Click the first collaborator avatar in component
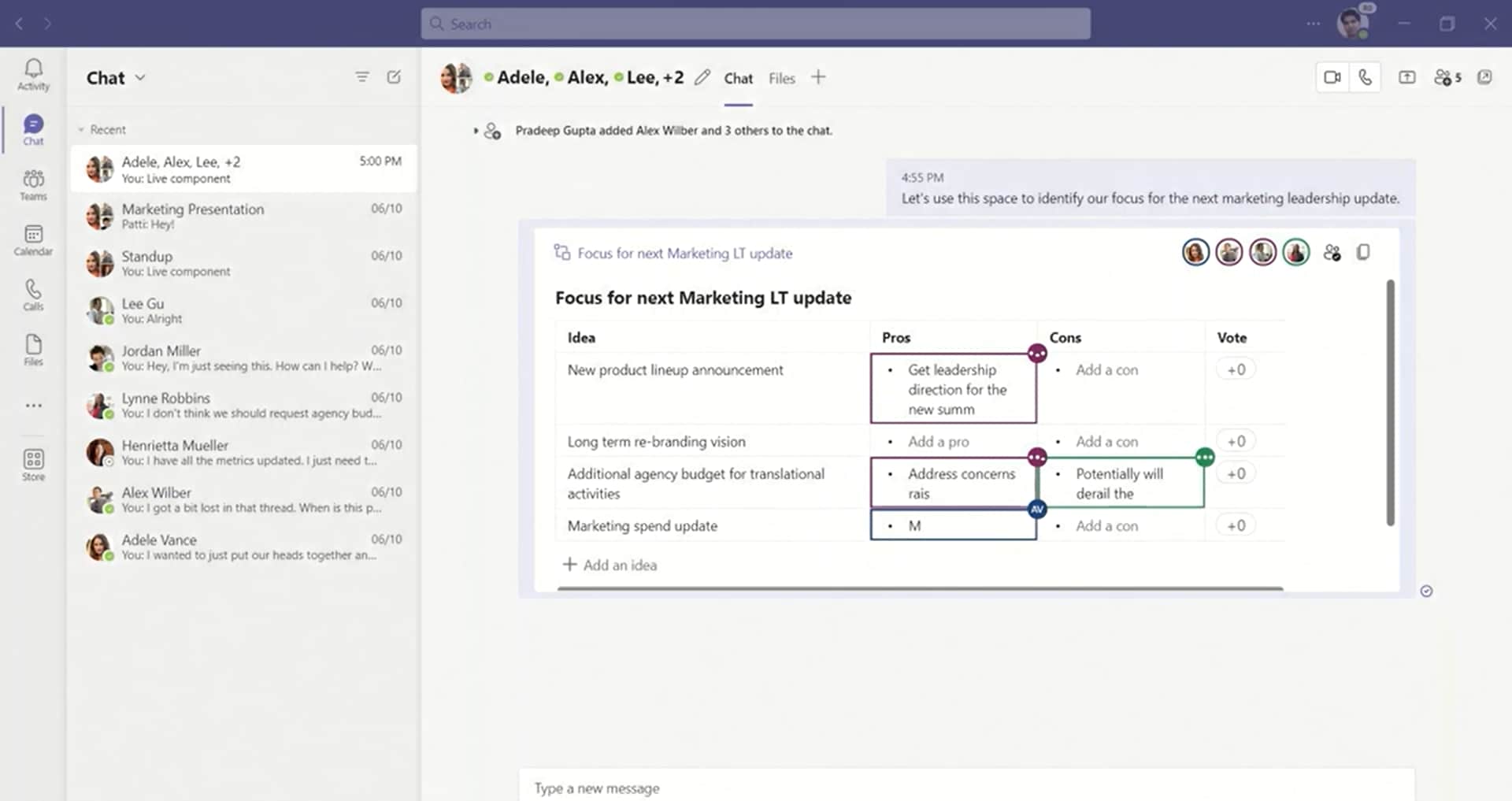Viewport: 1512px width, 801px height. pos(1195,252)
